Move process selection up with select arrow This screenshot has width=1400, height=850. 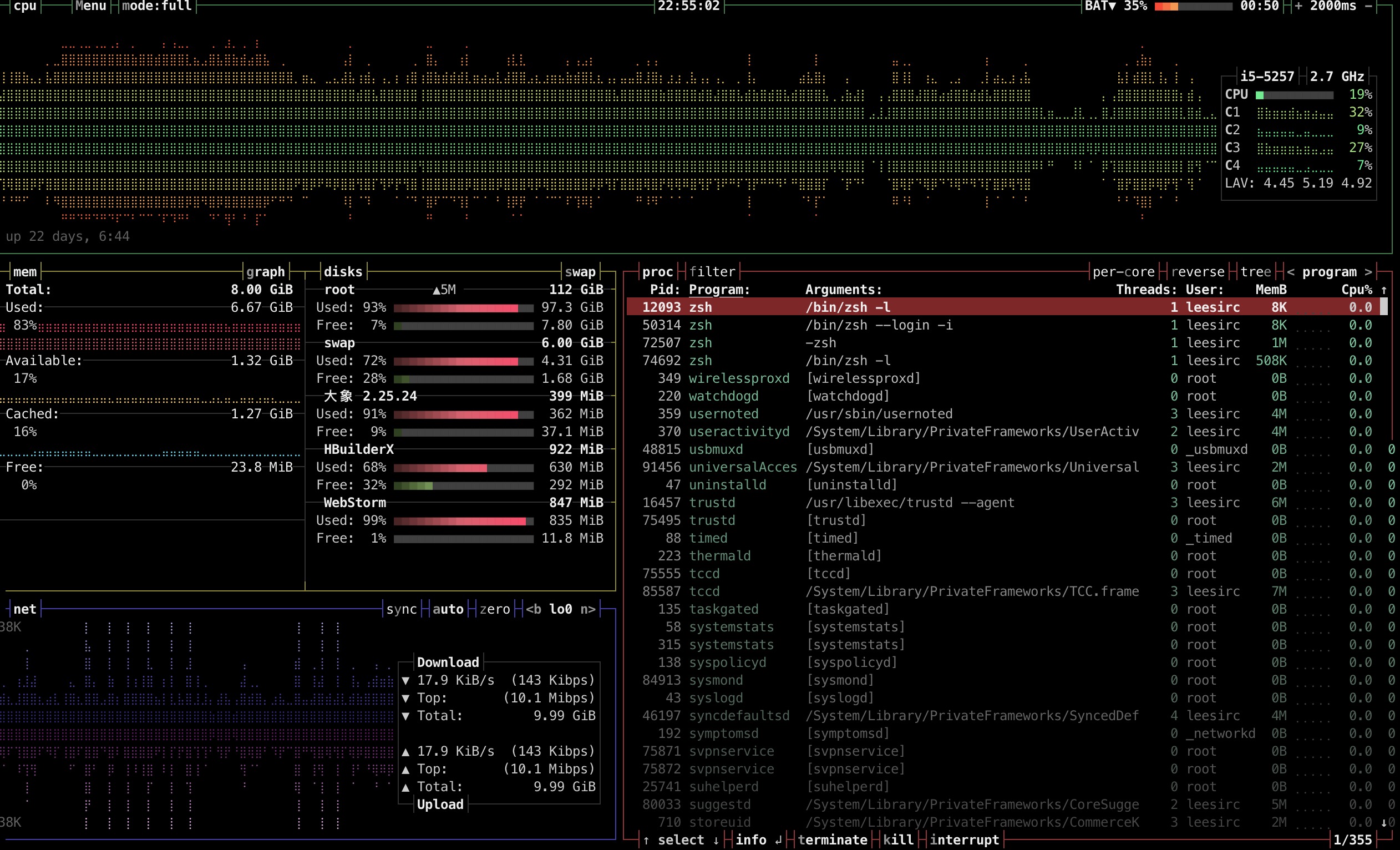pyautogui.click(x=647, y=840)
